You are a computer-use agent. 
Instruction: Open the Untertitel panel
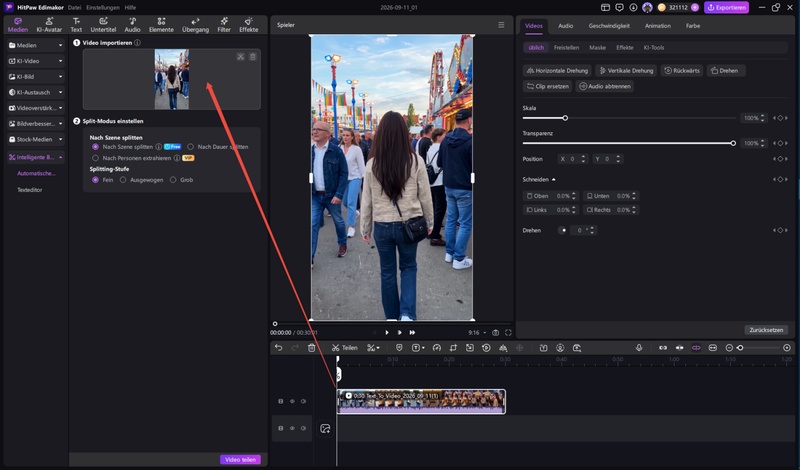tap(103, 24)
